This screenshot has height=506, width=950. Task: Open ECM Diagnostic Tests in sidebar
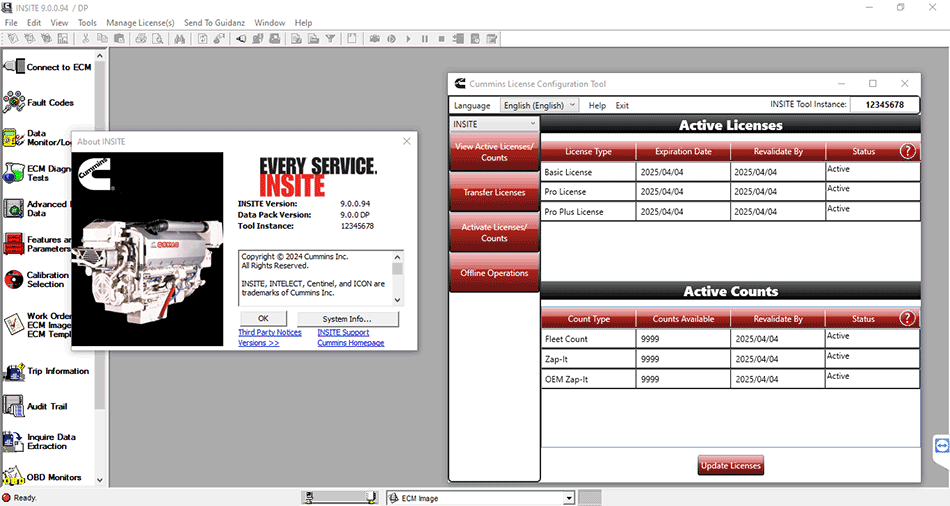click(x=36, y=173)
